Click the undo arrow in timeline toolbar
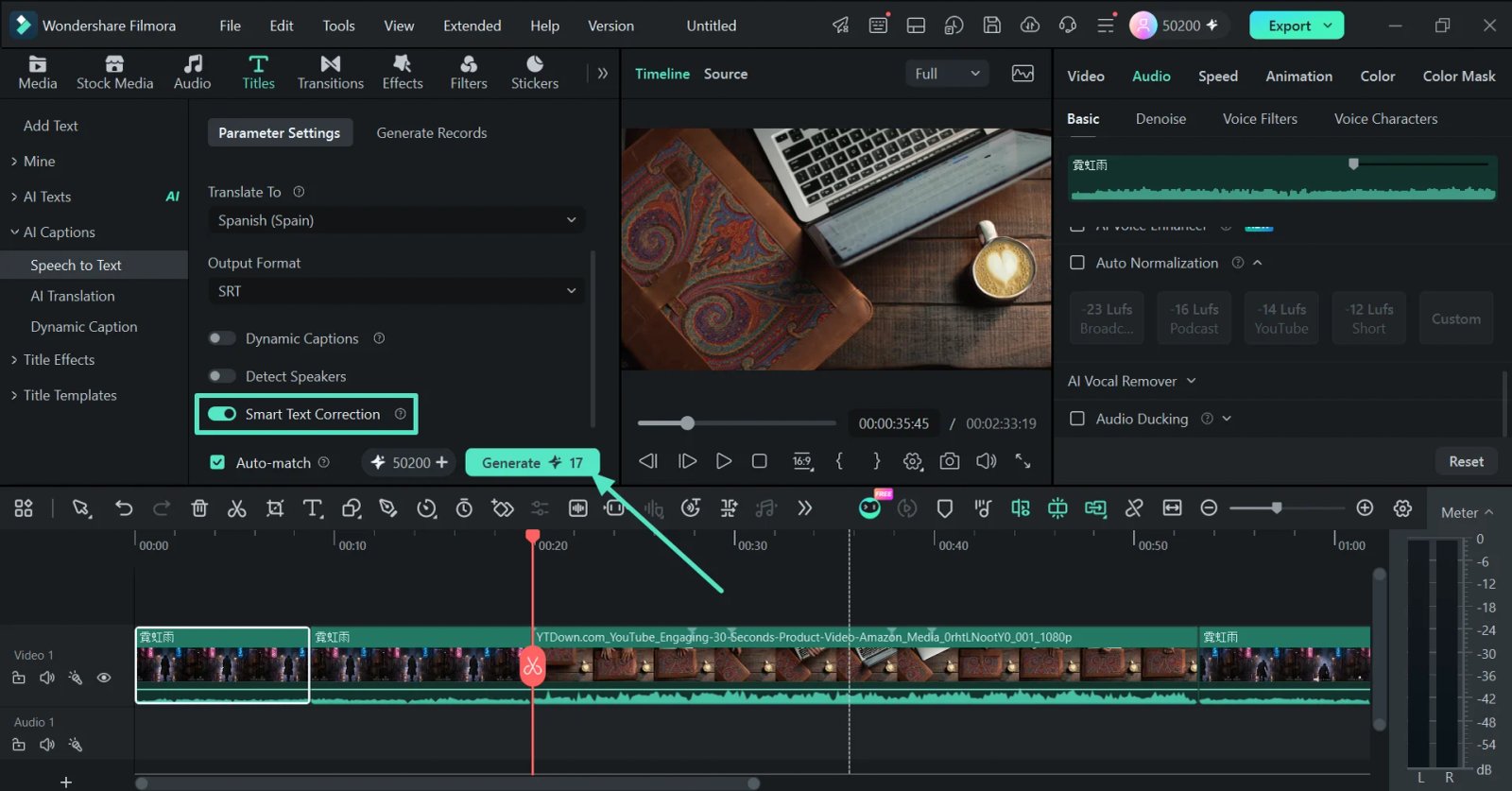The width and height of the screenshot is (1512, 791). pos(124,508)
